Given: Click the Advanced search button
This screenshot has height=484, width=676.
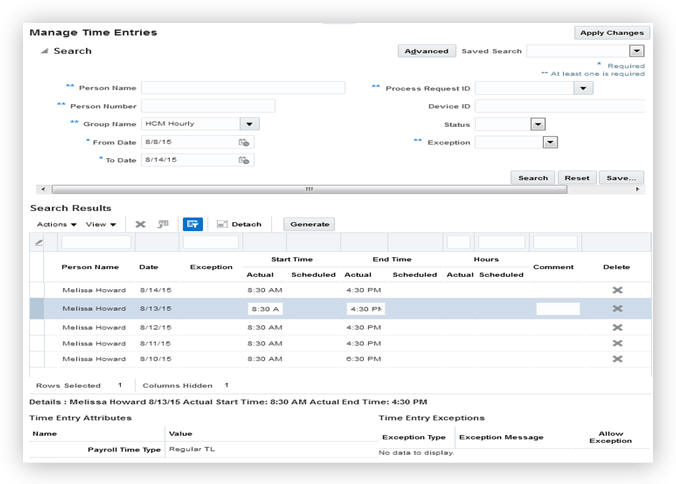Looking at the screenshot, I should click(x=426, y=51).
